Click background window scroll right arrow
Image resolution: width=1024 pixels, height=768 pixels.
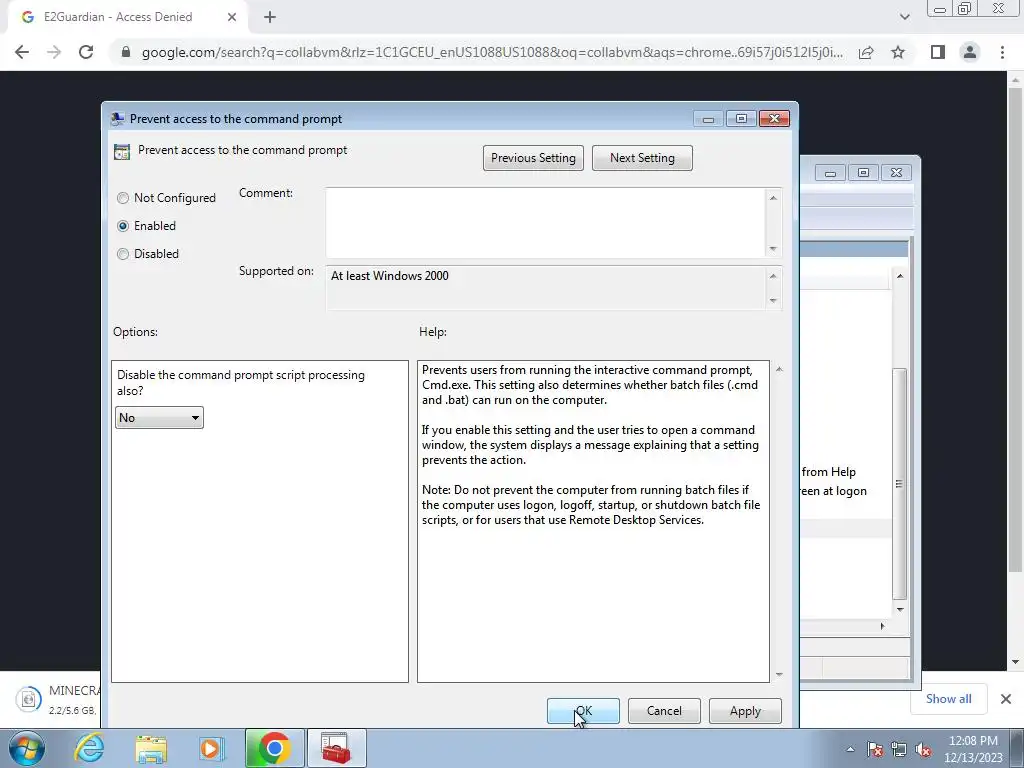tap(882, 626)
